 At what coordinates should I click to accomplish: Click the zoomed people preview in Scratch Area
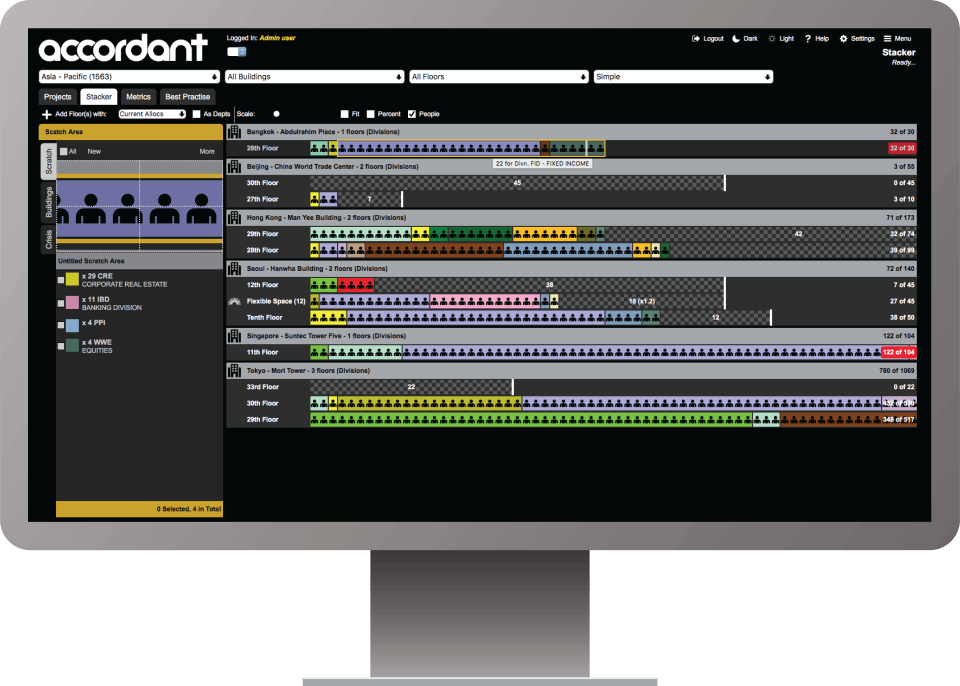[140, 206]
